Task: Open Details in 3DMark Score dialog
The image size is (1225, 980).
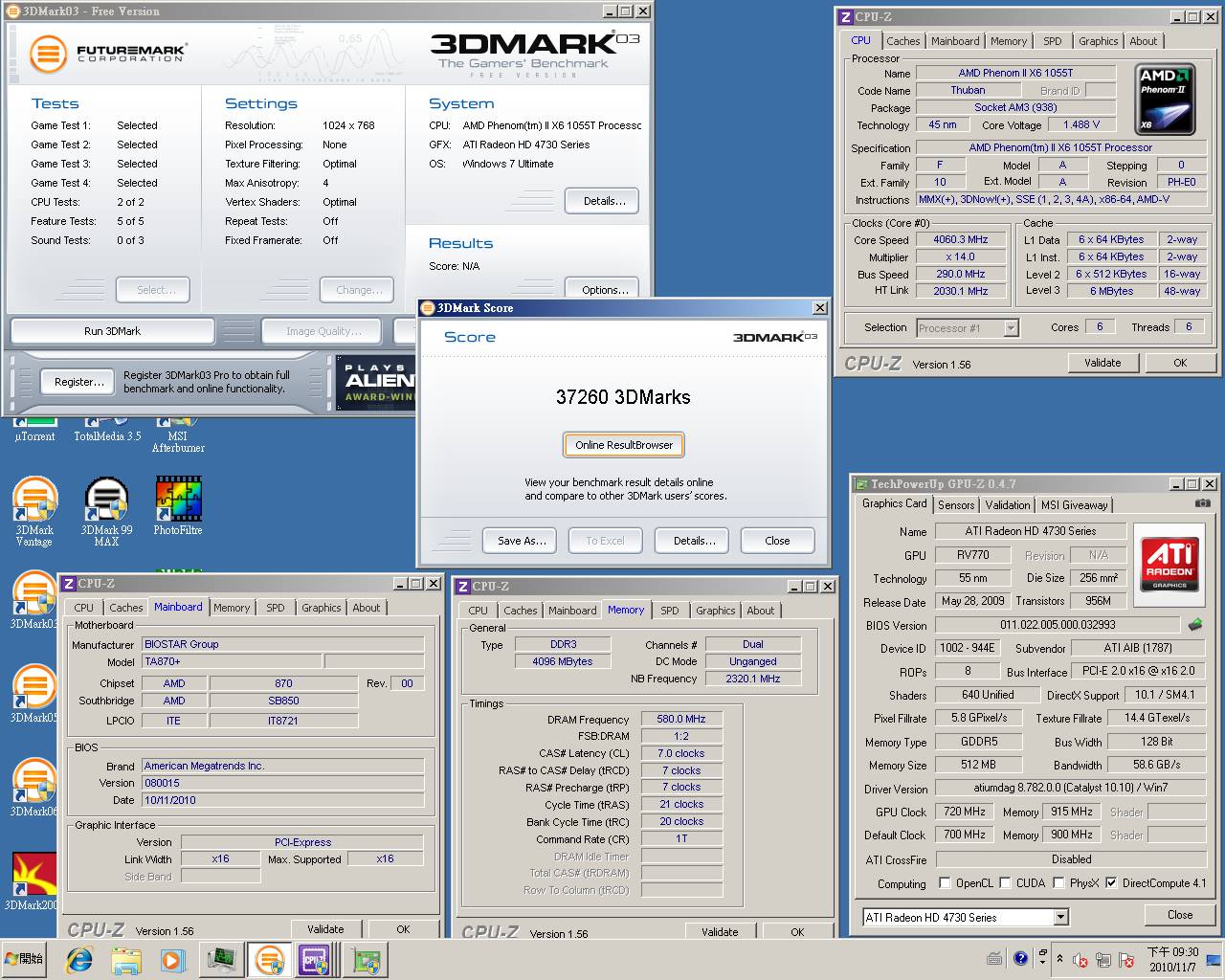Action: [694, 541]
